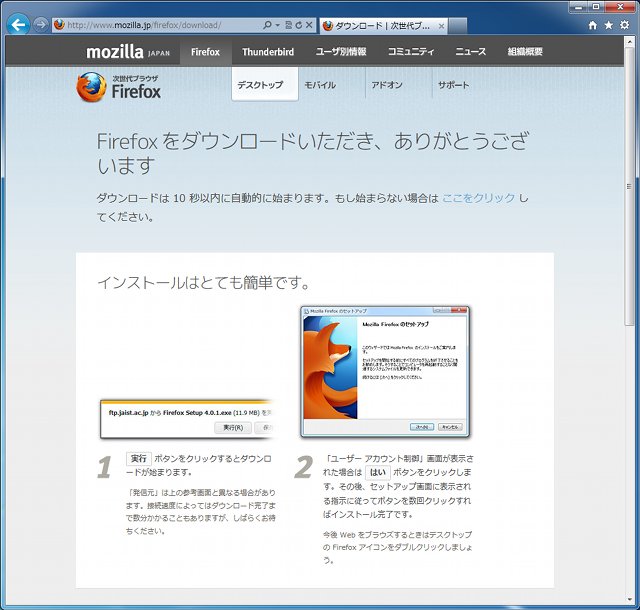Select the デスクトップ tab
The height and width of the screenshot is (610, 640).
[x=265, y=85]
